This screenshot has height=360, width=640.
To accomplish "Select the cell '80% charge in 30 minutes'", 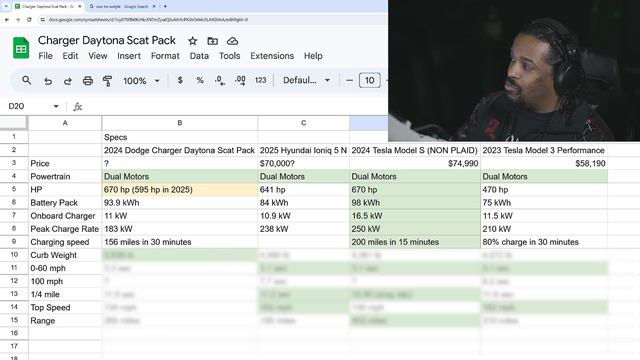I will click(544, 242).
